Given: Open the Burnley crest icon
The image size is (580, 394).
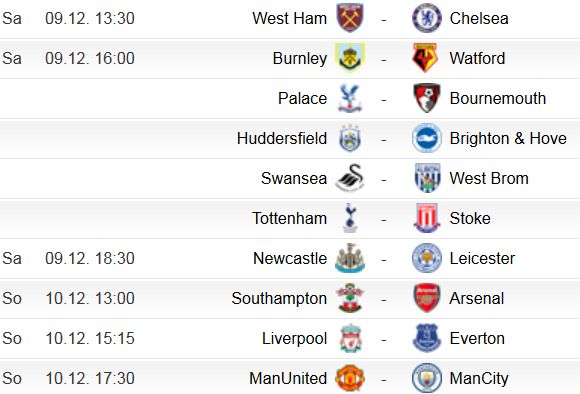Looking at the screenshot, I should point(350,58).
